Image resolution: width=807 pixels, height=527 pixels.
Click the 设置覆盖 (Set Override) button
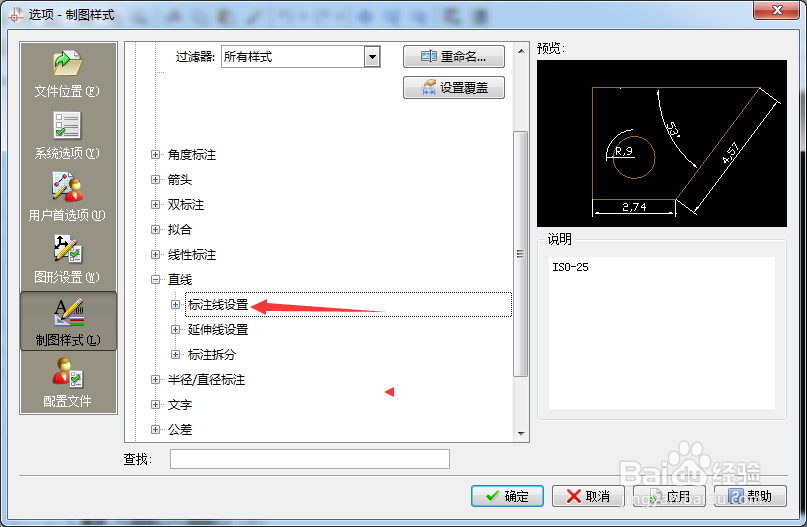click(x=453, y=87)
